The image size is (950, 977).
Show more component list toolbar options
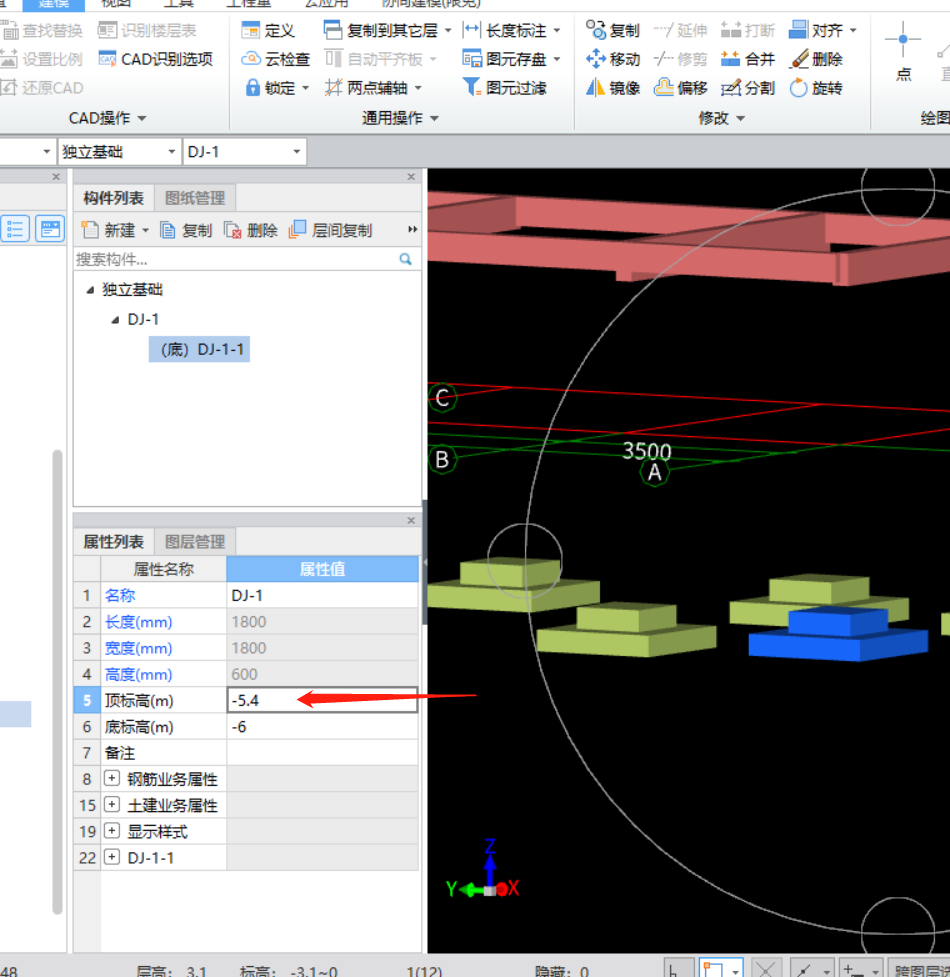click(x=412, y=229)
